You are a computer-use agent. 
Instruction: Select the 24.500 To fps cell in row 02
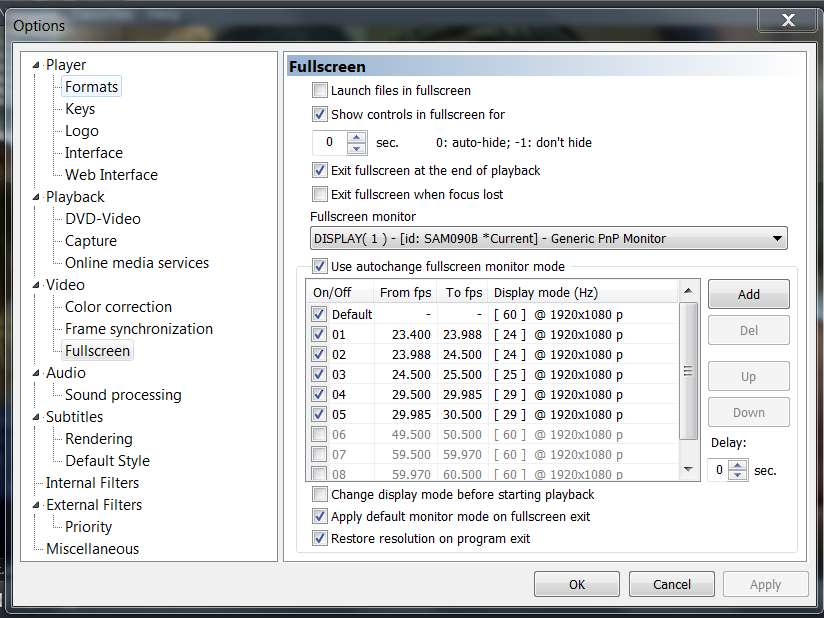[462, 355]
